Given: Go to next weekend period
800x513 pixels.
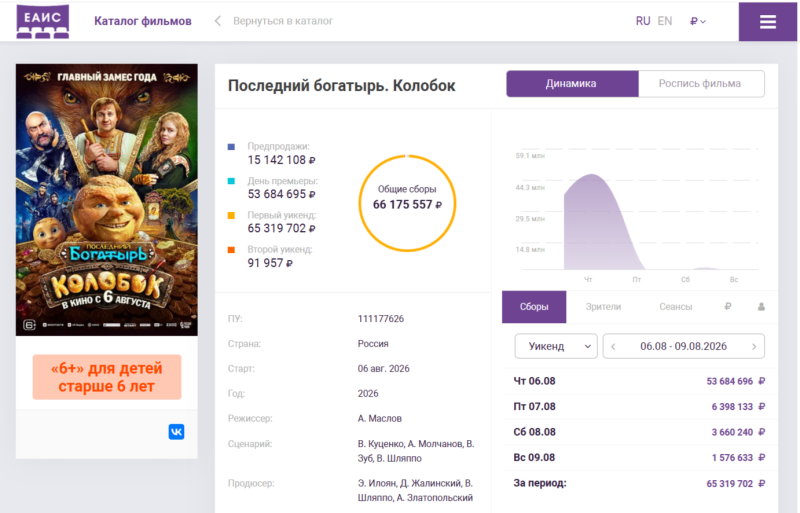Looking at the screenshot, I should point(754,347).
